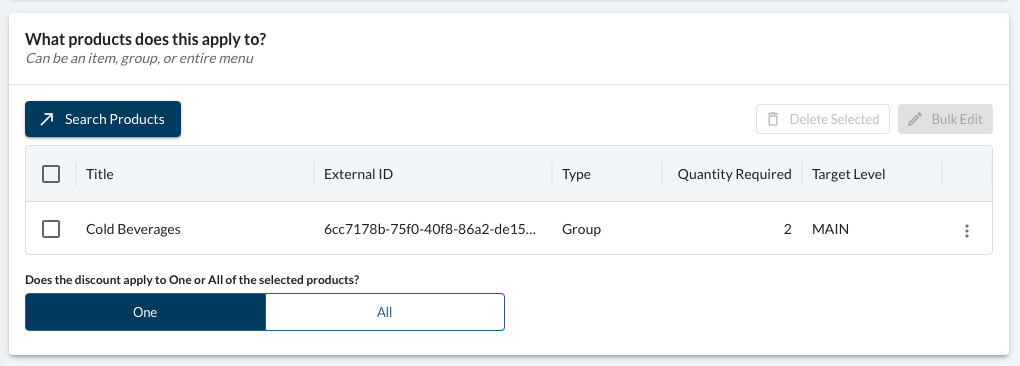Click the Quantity Required column header

tap(734, 174)
